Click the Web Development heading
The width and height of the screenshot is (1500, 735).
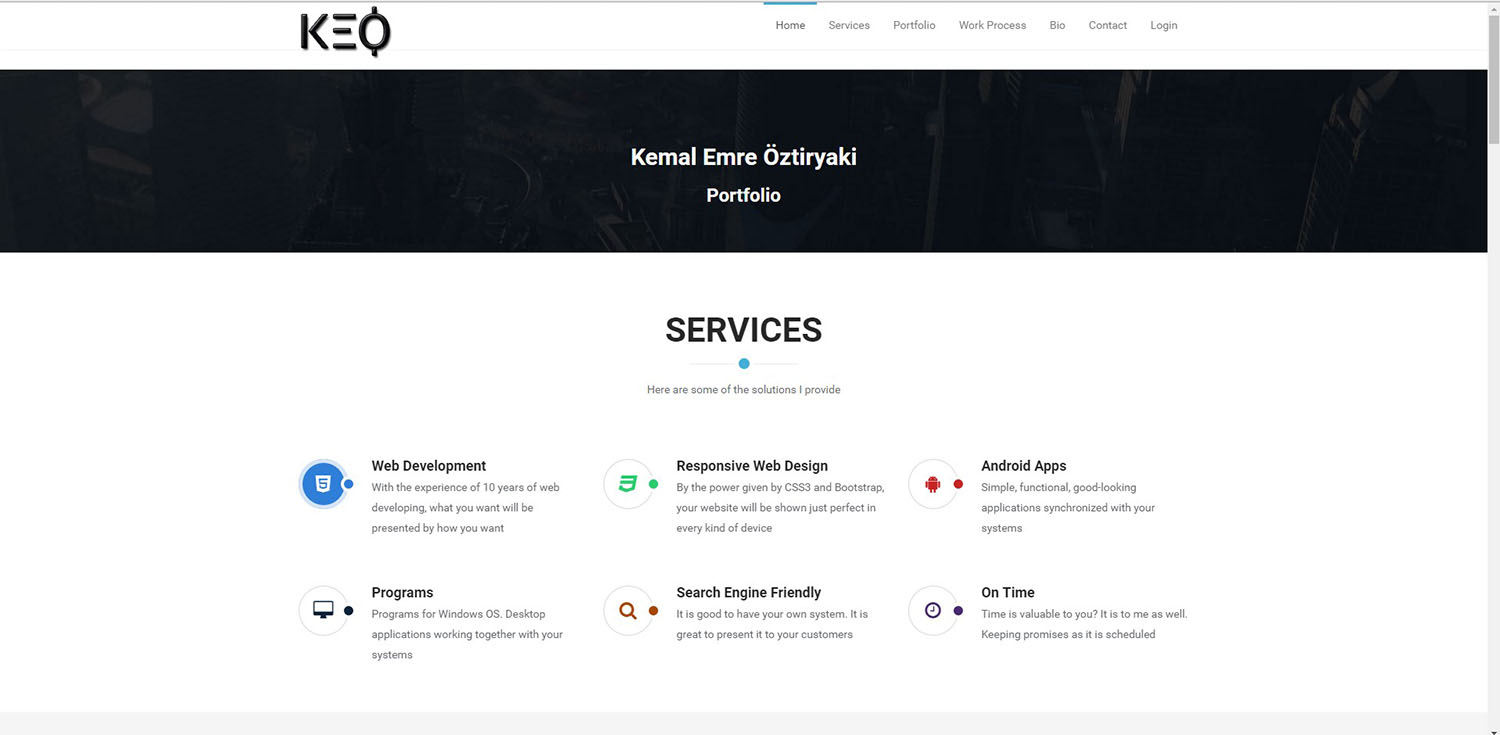[428, 466]
